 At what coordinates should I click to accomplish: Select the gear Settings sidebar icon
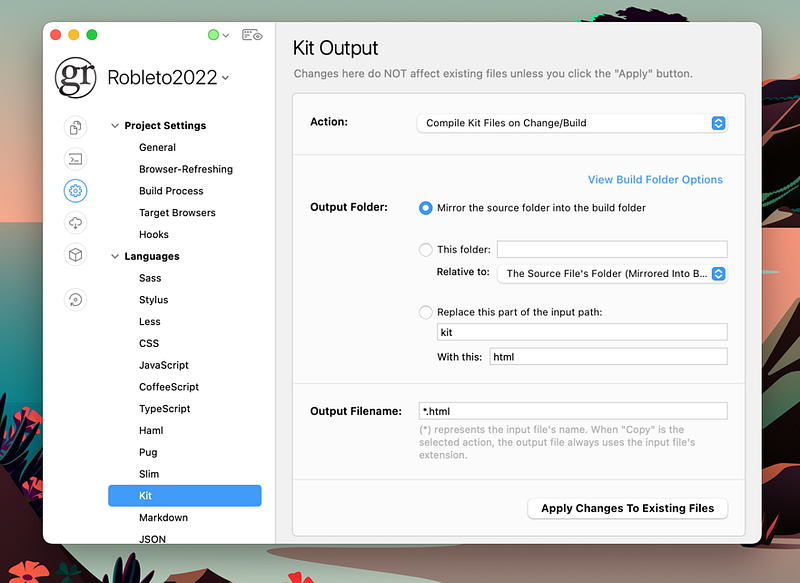[x=76, y=191]
